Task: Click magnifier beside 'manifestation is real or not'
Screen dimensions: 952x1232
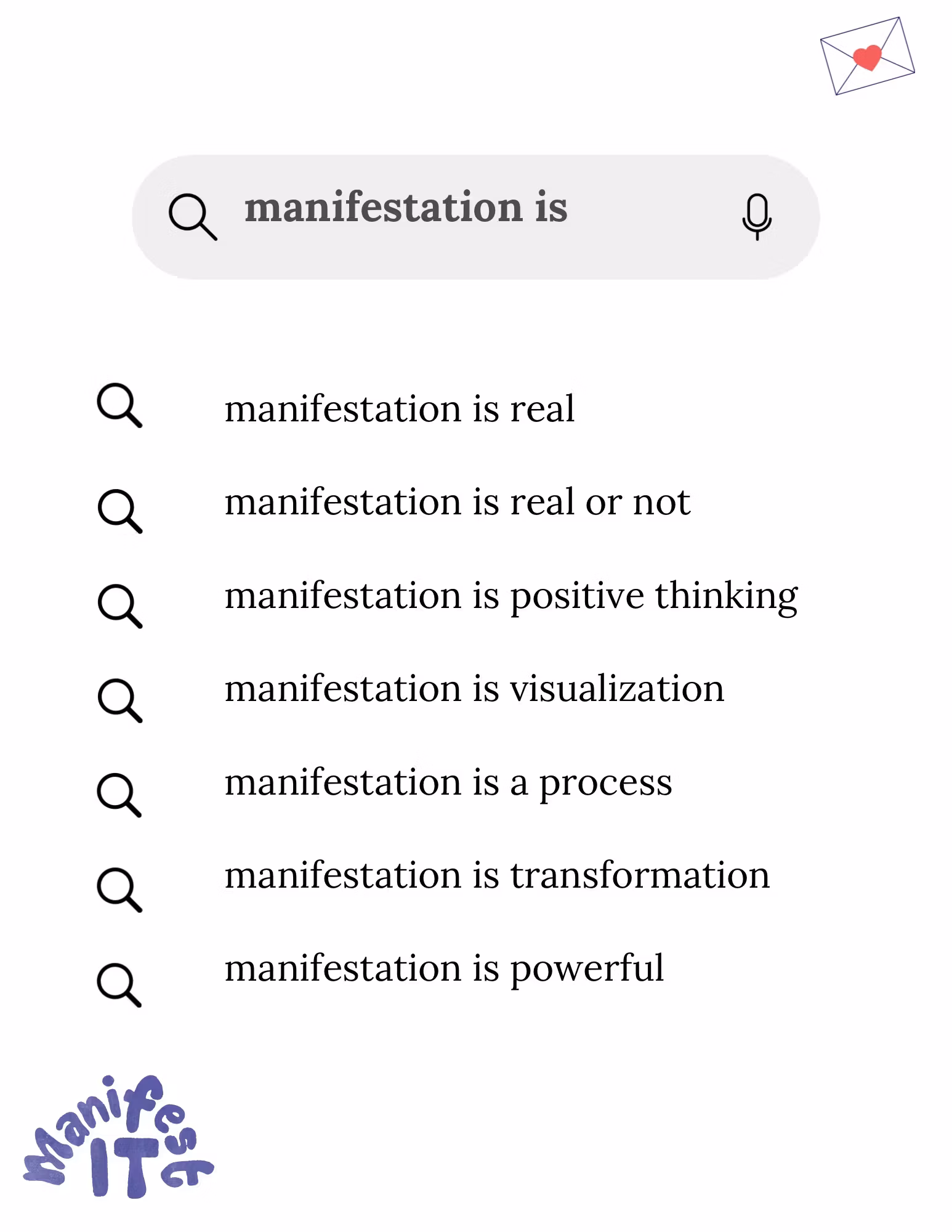Action: click(x=119, y=511)
